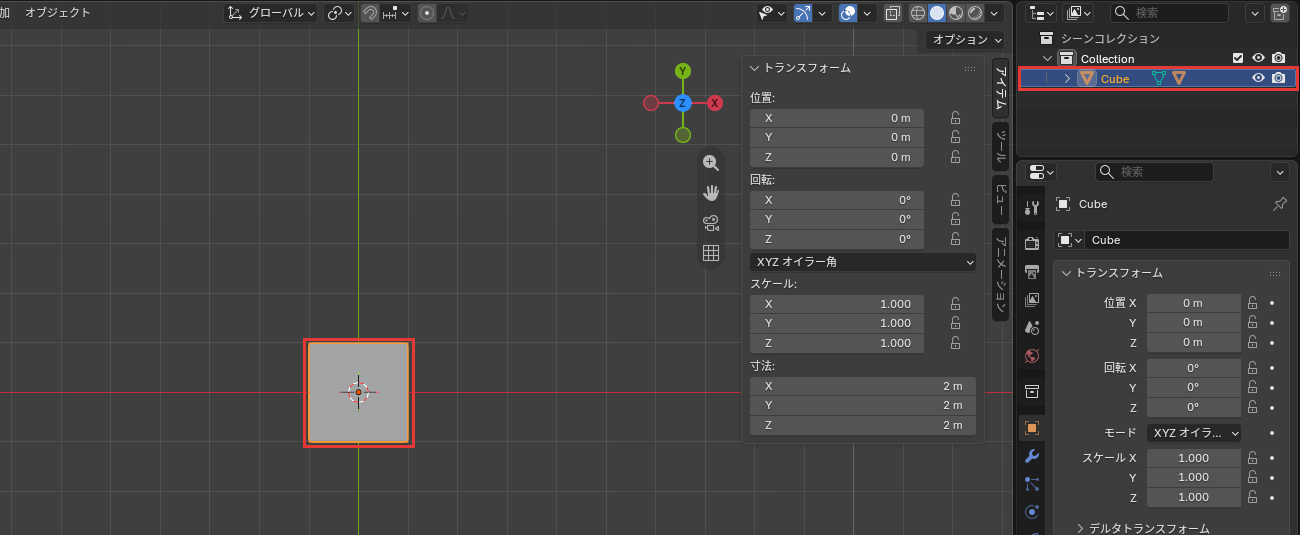This screenshot has height=535, width=1300.
Task: Toggle Collection exclude checkbox in outliner
Action: (1238, 58)
